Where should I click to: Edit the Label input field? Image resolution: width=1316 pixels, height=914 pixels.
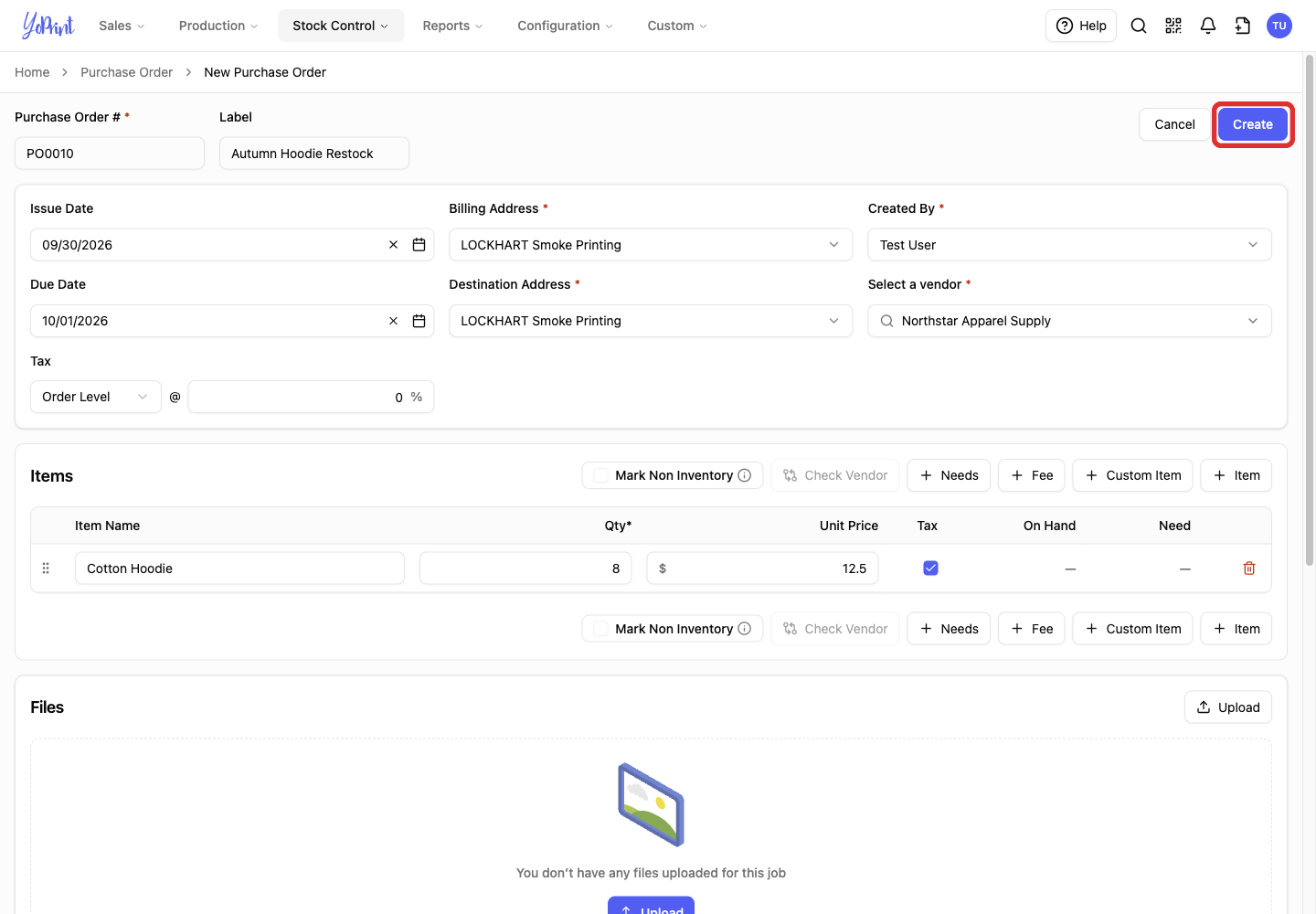pos(314,154)
